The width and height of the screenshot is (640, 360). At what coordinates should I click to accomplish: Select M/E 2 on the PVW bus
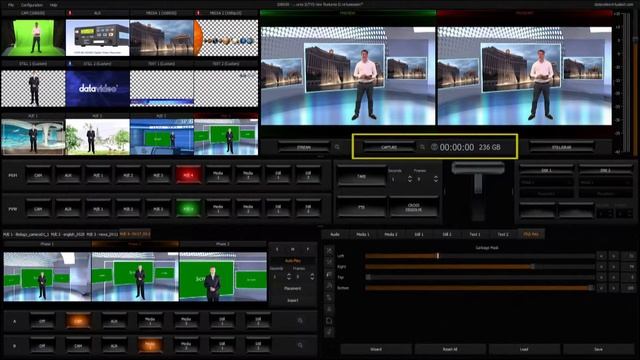[x=128, y=208]
